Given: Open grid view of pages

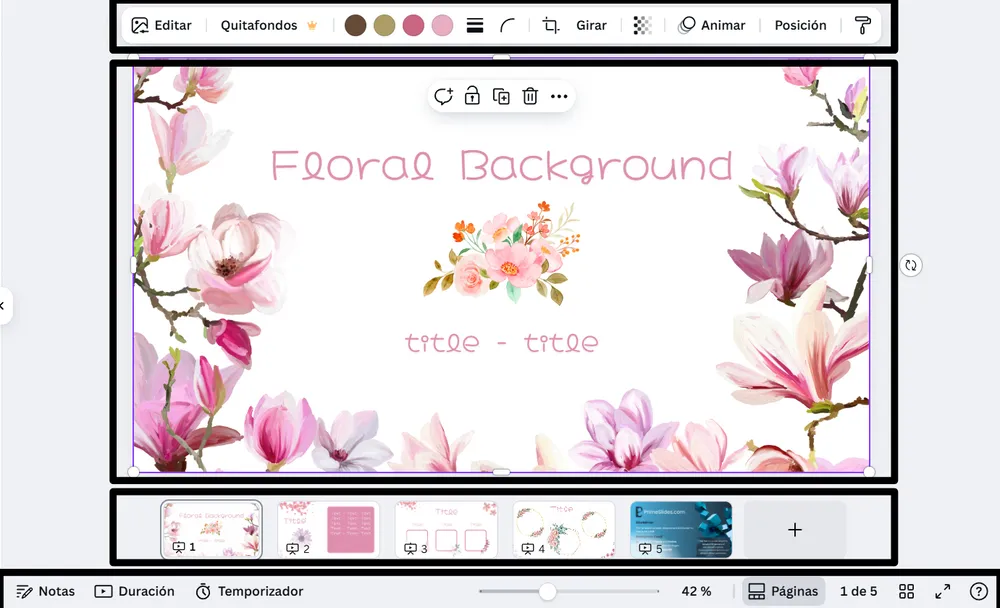Looking at the screenshot, I should [906, 591].
